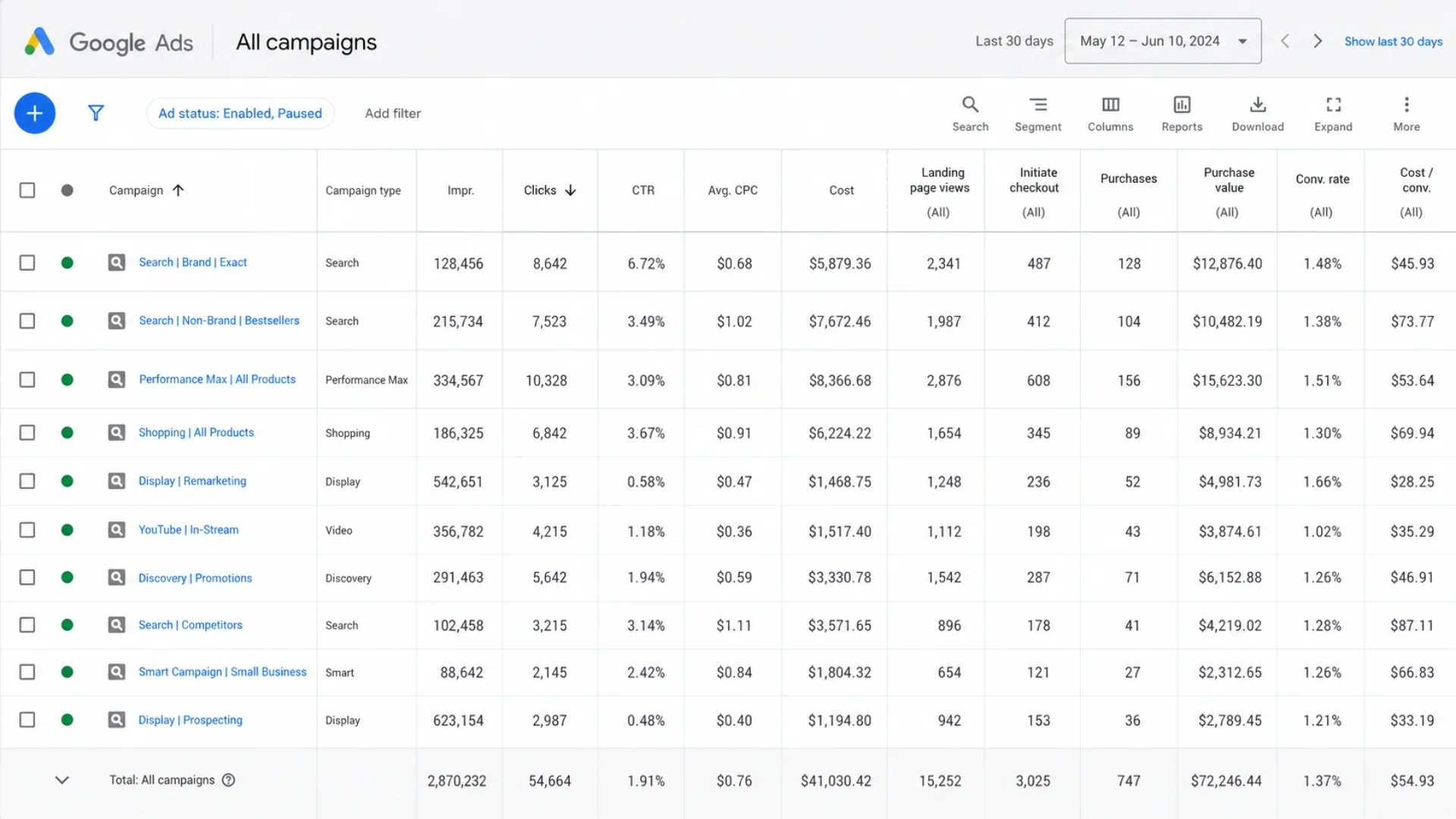Screen dimensions: 1456x819
Task: Open the Search | Non-Brand | Bestsellers campaign
Action: [219, 321]
